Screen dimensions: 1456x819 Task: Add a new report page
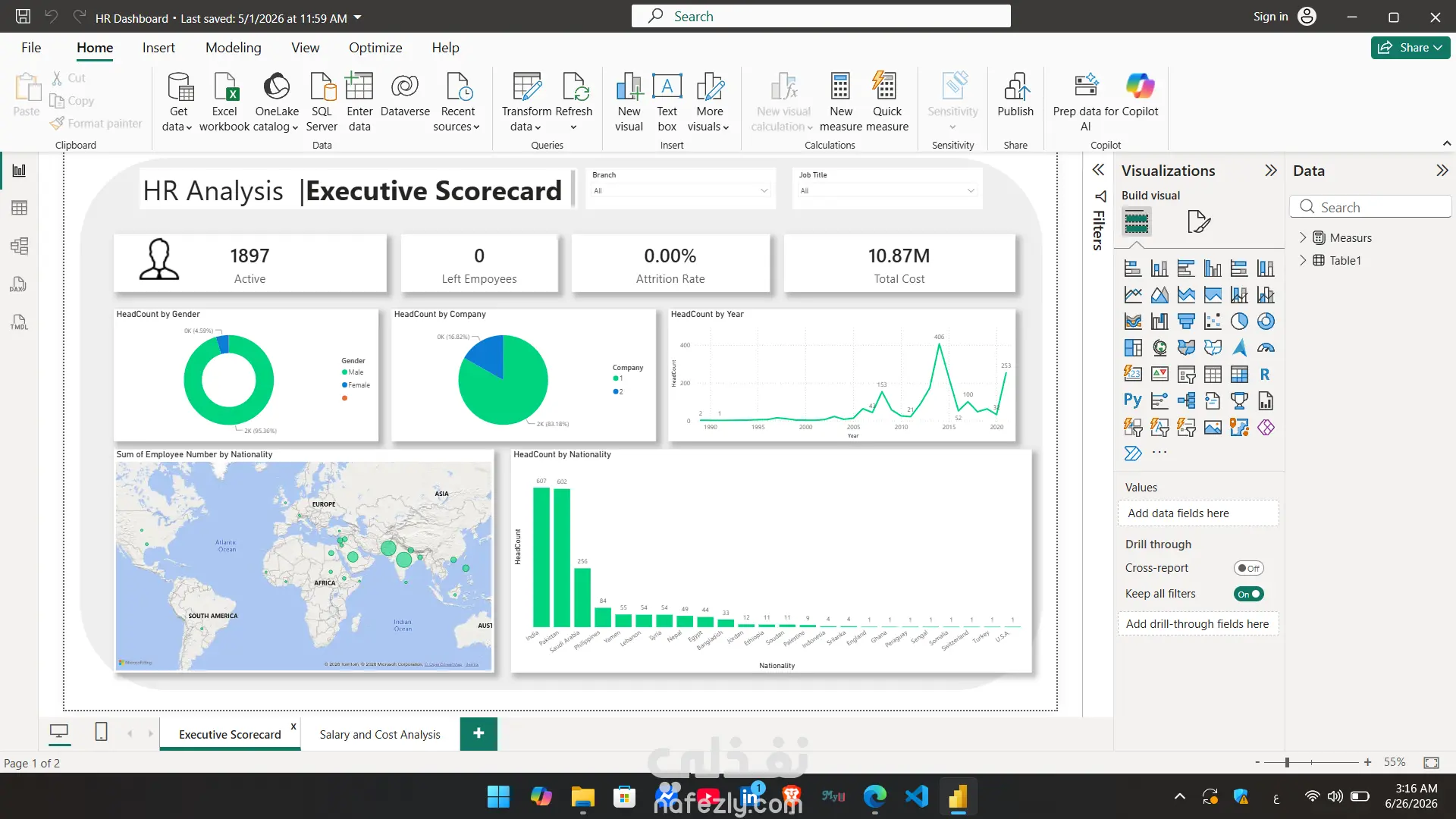point(479,733)
